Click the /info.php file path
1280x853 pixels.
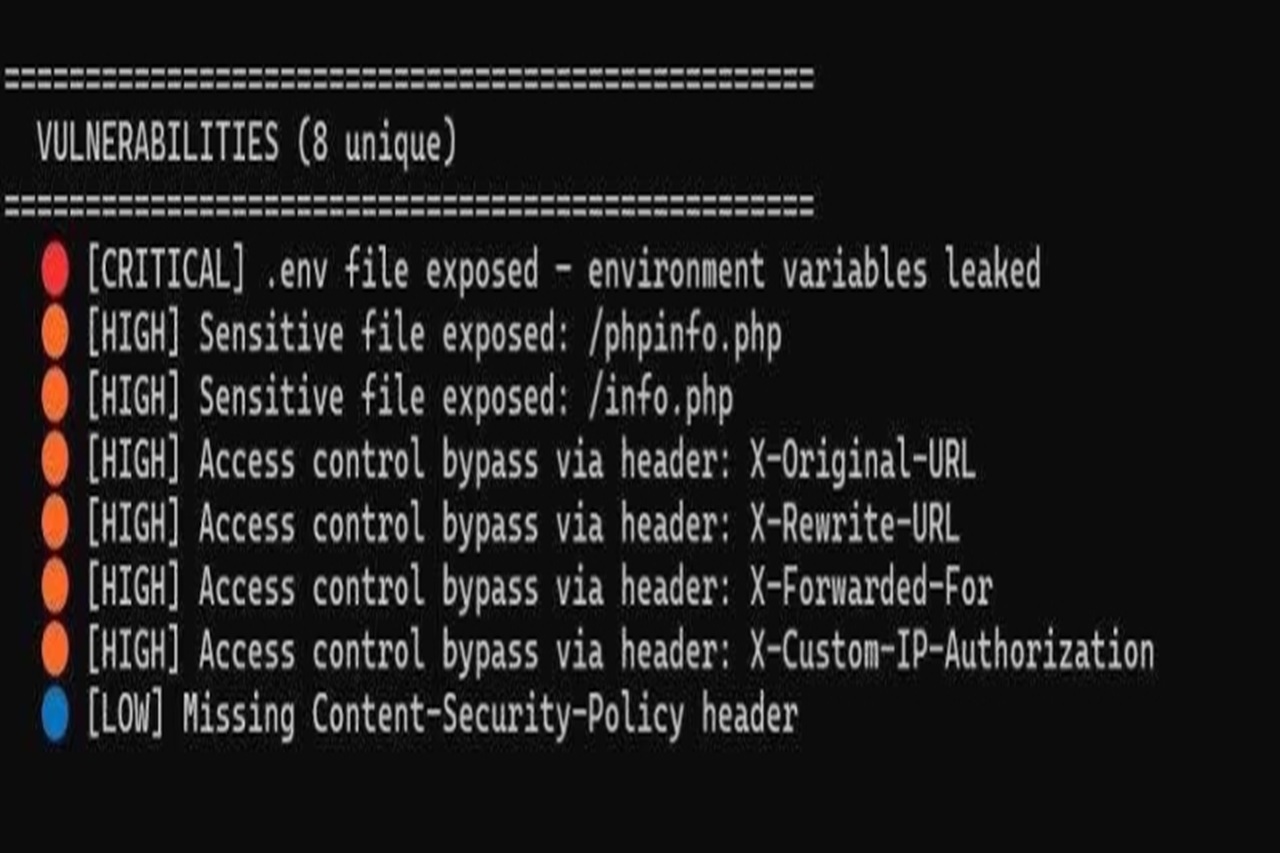pyautogui.click(x=660, y=398)
